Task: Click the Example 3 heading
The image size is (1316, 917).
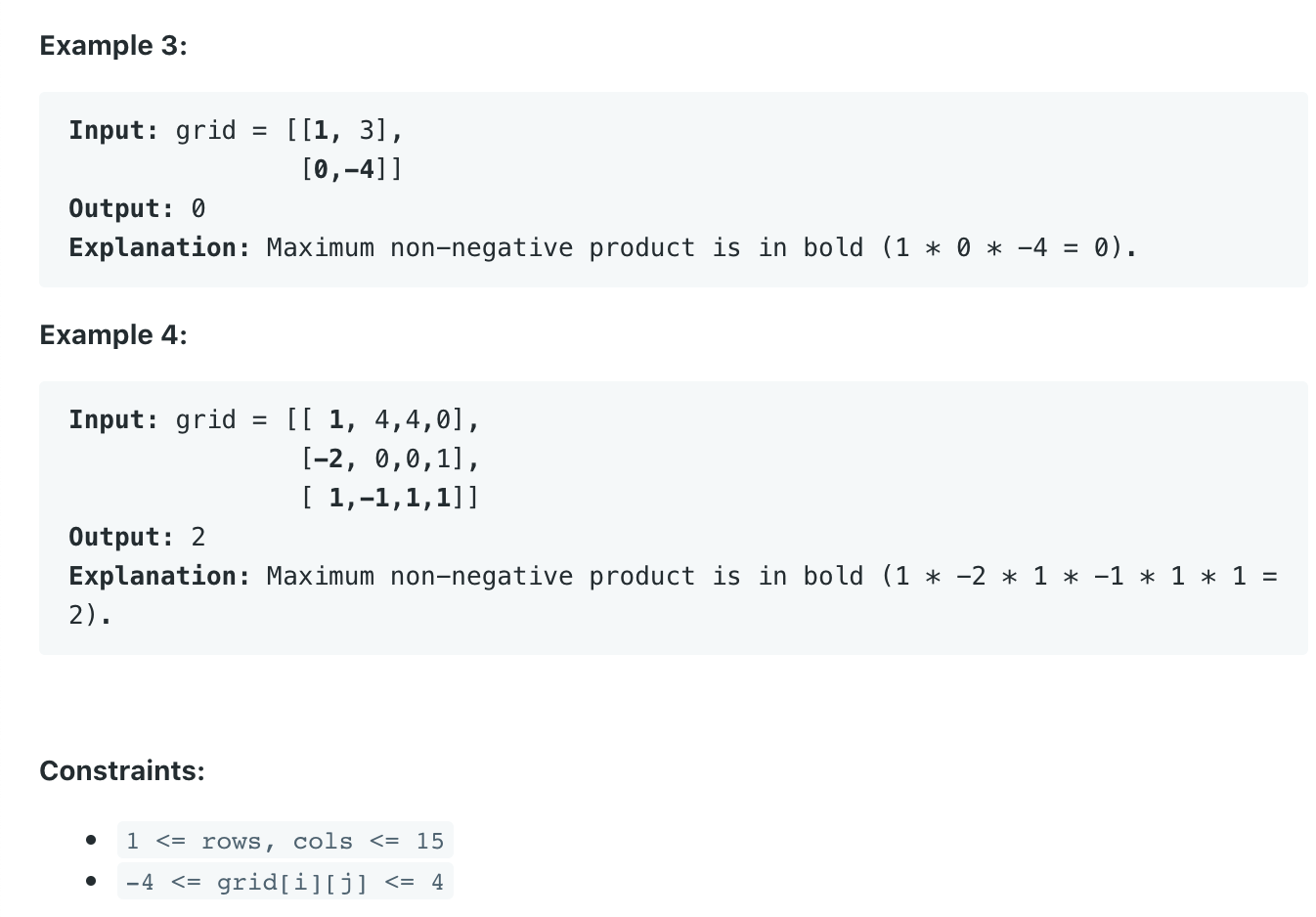Action: pyautogui.click(x=113, y=46)
